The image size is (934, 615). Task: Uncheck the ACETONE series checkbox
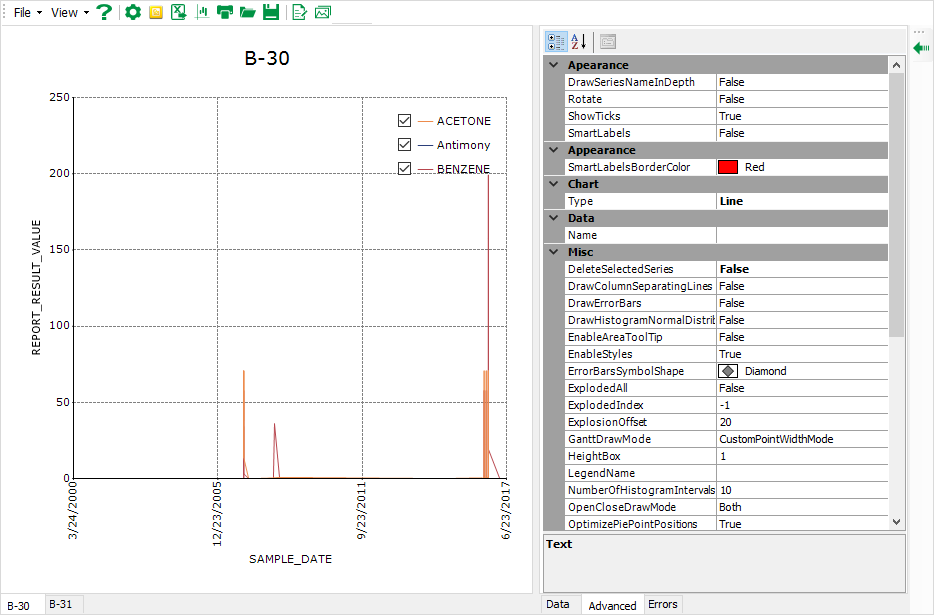pos(405,121)
